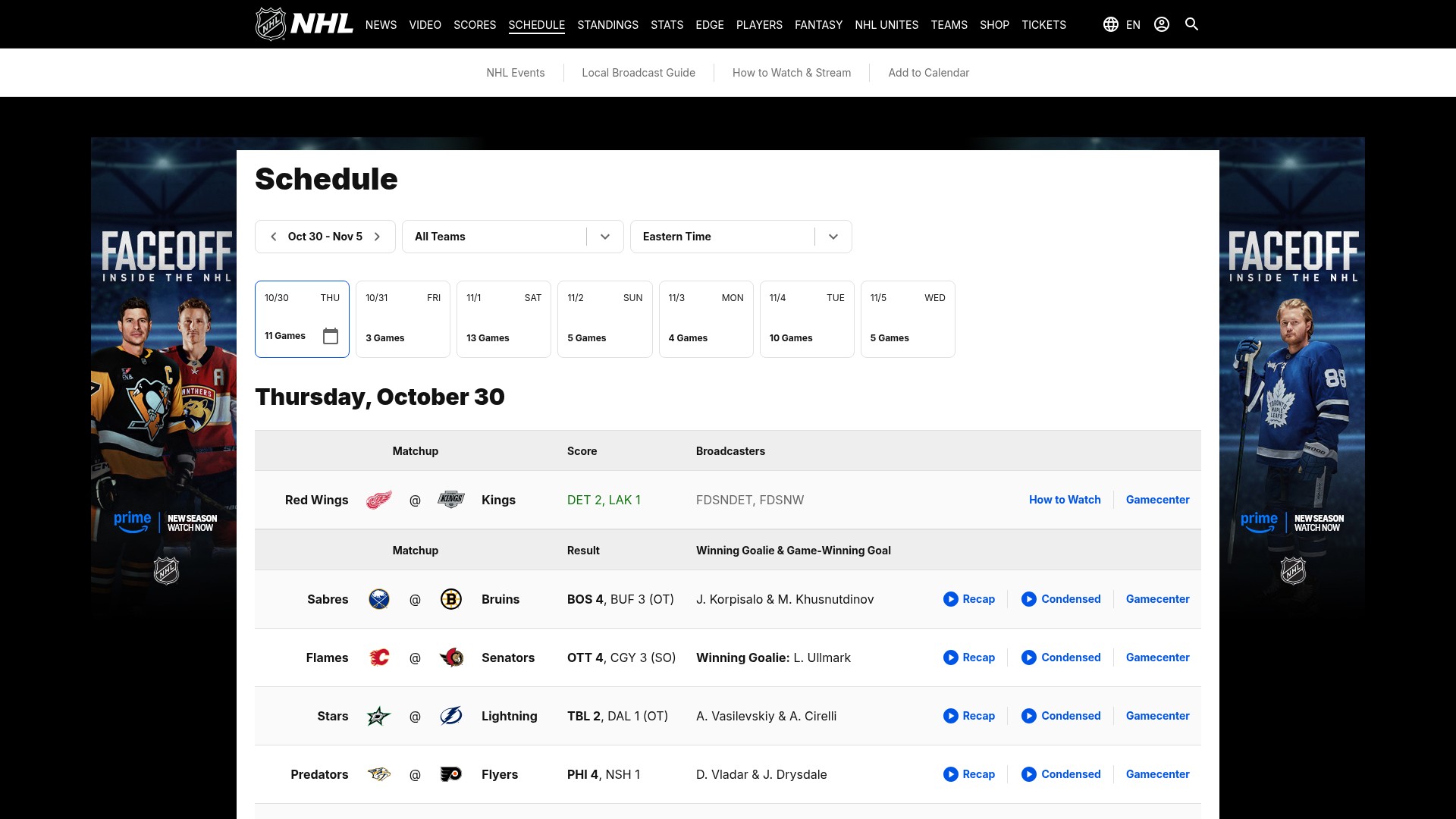Click How to Watch for Red Wings game
The width and height of the screenshot is (1456, 819).
tap(1065, 500)
